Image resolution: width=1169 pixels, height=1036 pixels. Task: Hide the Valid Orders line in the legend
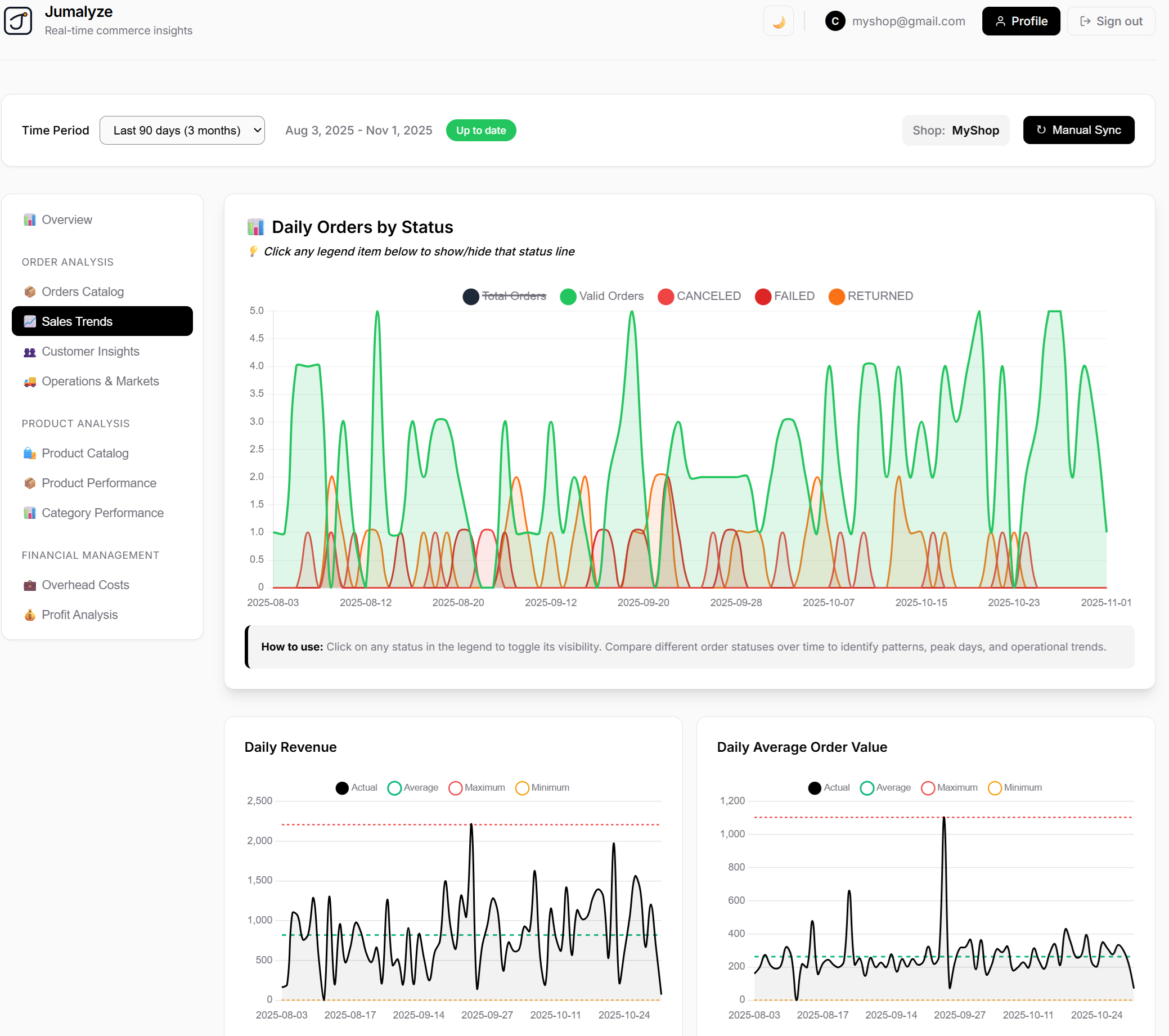[x=601, y=296]
